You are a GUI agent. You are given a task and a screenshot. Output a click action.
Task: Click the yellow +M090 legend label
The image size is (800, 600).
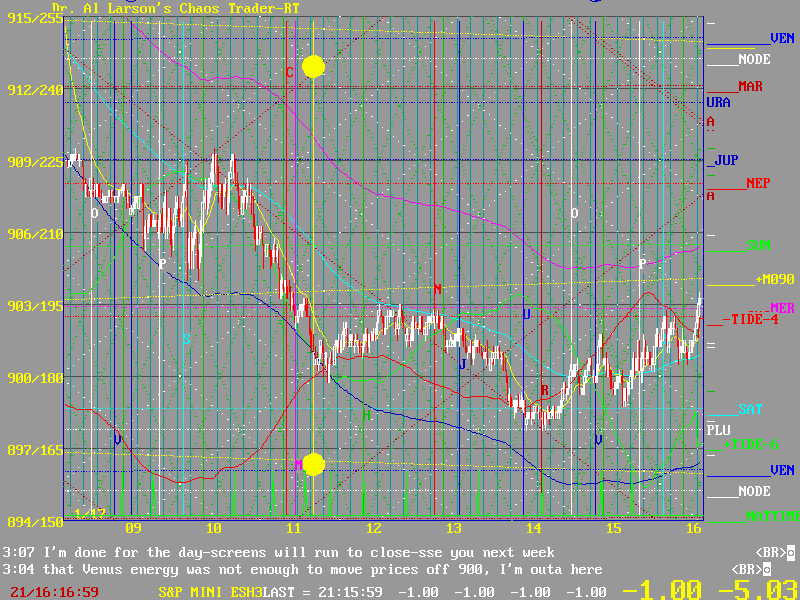coord(772,279)
